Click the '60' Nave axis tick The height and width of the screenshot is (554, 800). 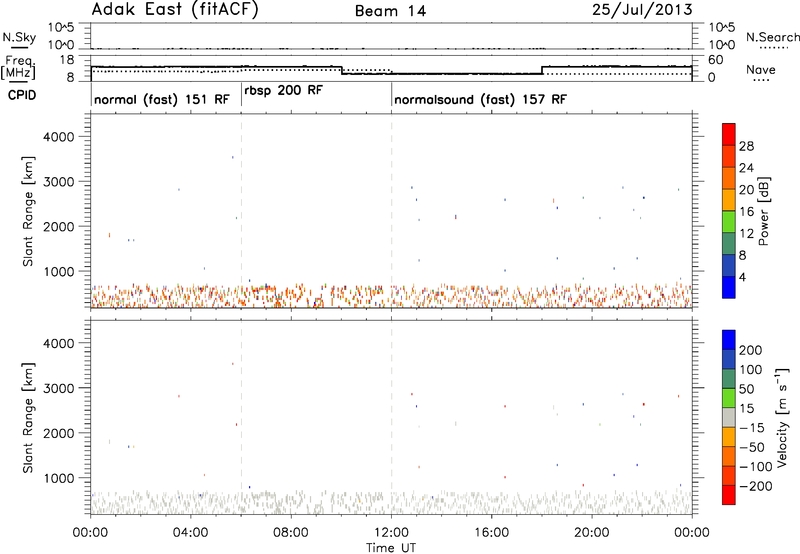tap(716, 60)
